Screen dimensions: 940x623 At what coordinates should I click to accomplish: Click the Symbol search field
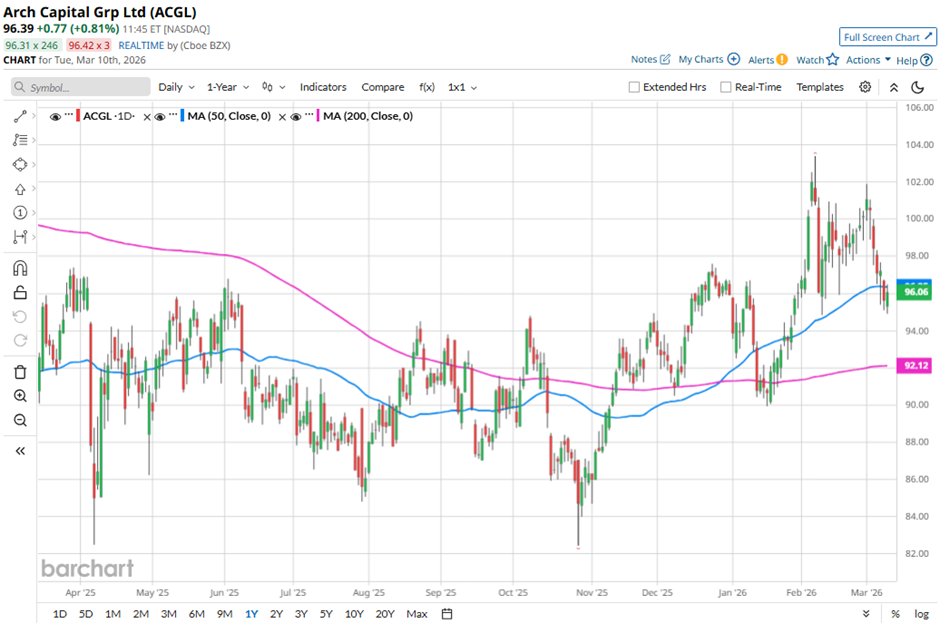tap(80, 87)
